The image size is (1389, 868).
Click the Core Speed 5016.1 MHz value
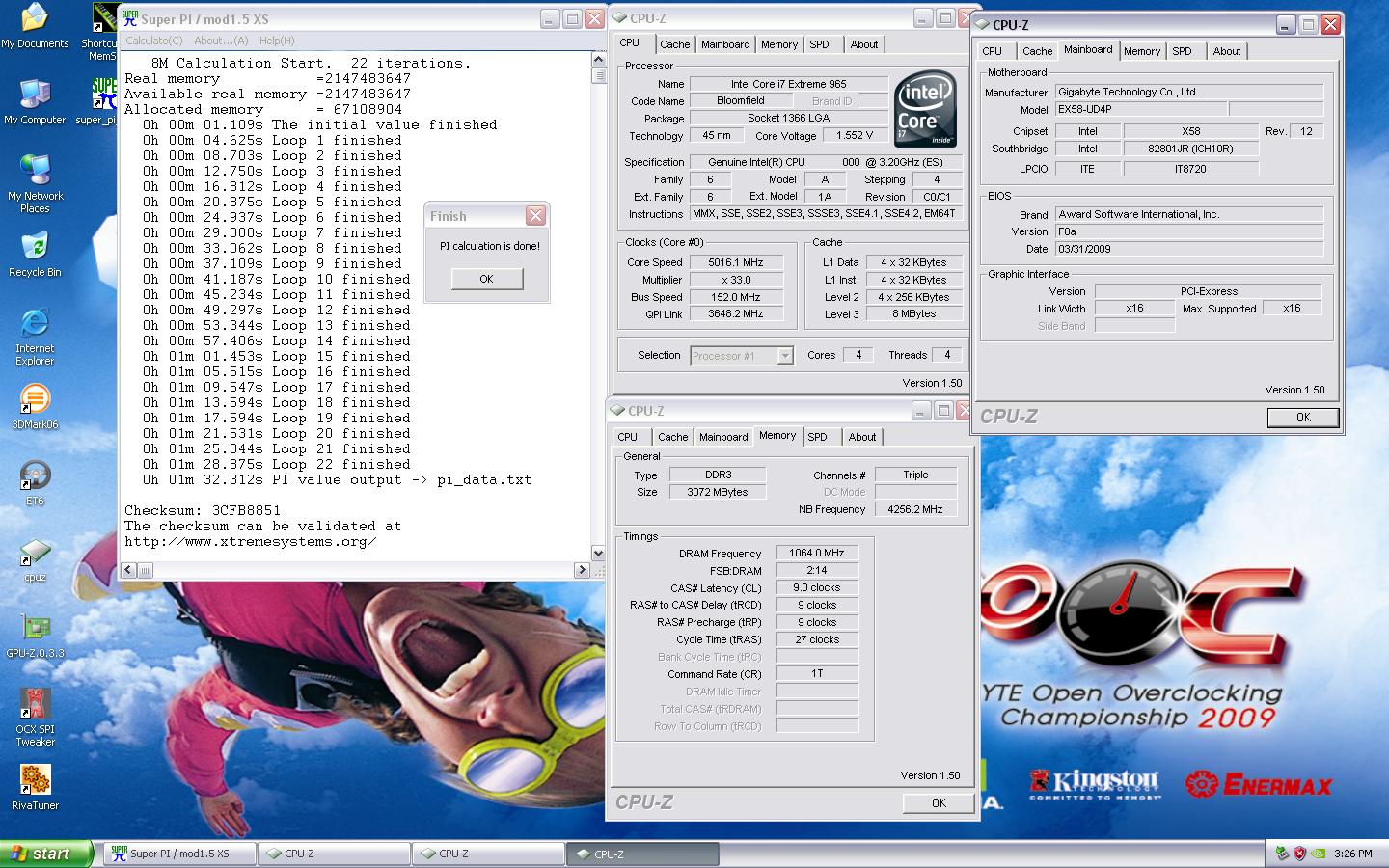(x=735, y=262)
